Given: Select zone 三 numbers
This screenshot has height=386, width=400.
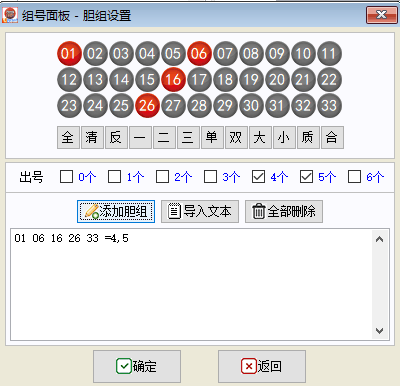Looking at the screenshot, I should [x=188, y=137].
